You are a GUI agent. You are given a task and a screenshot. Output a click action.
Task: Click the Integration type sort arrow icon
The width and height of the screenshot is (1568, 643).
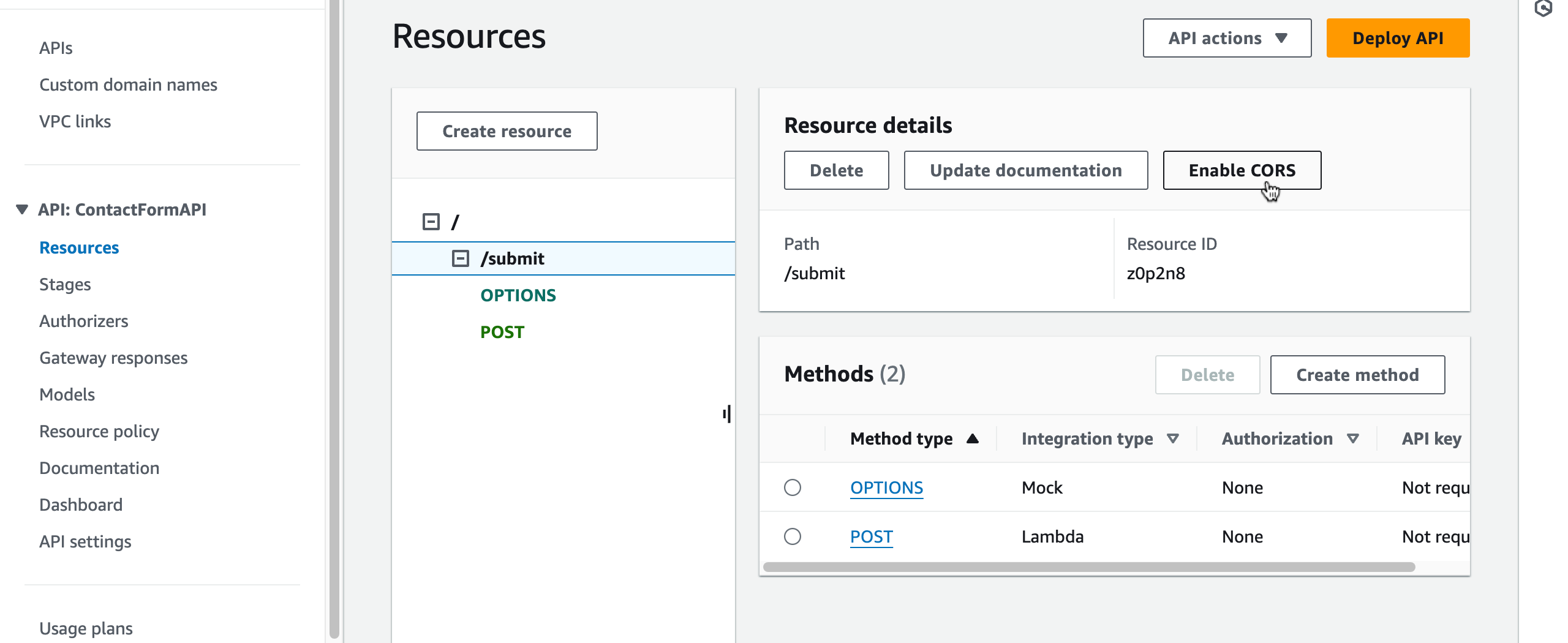point(1172,438)
